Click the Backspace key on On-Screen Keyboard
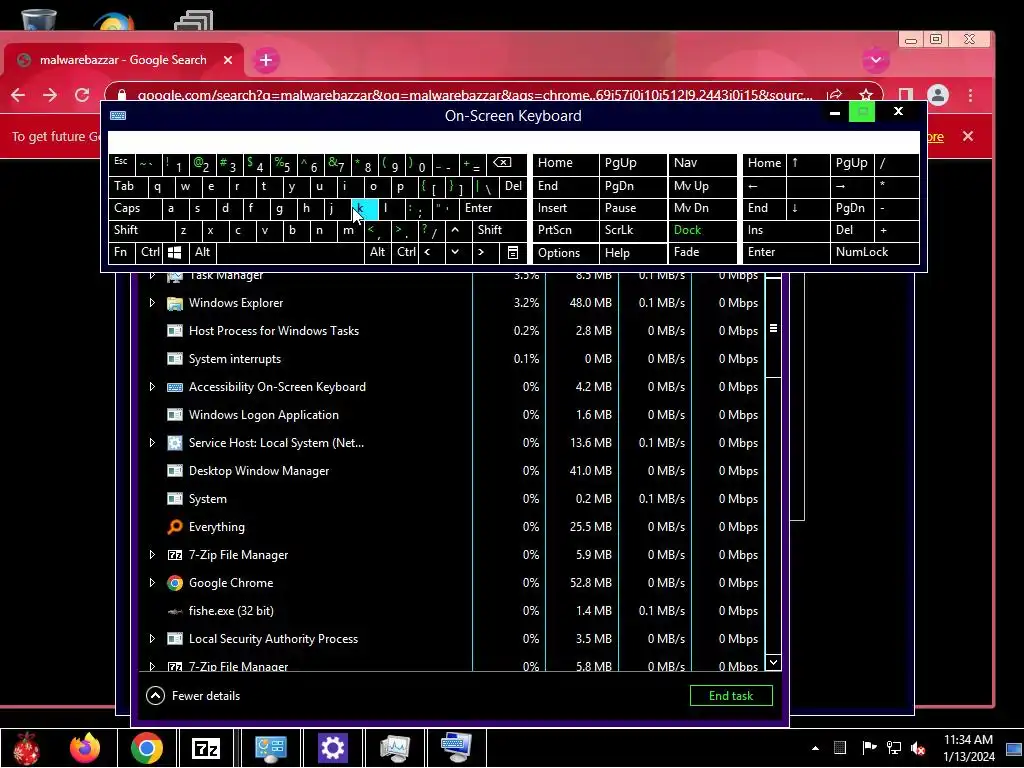This screenshot has height=768, width=1024. pyautogui.click(x=502, y=163)
